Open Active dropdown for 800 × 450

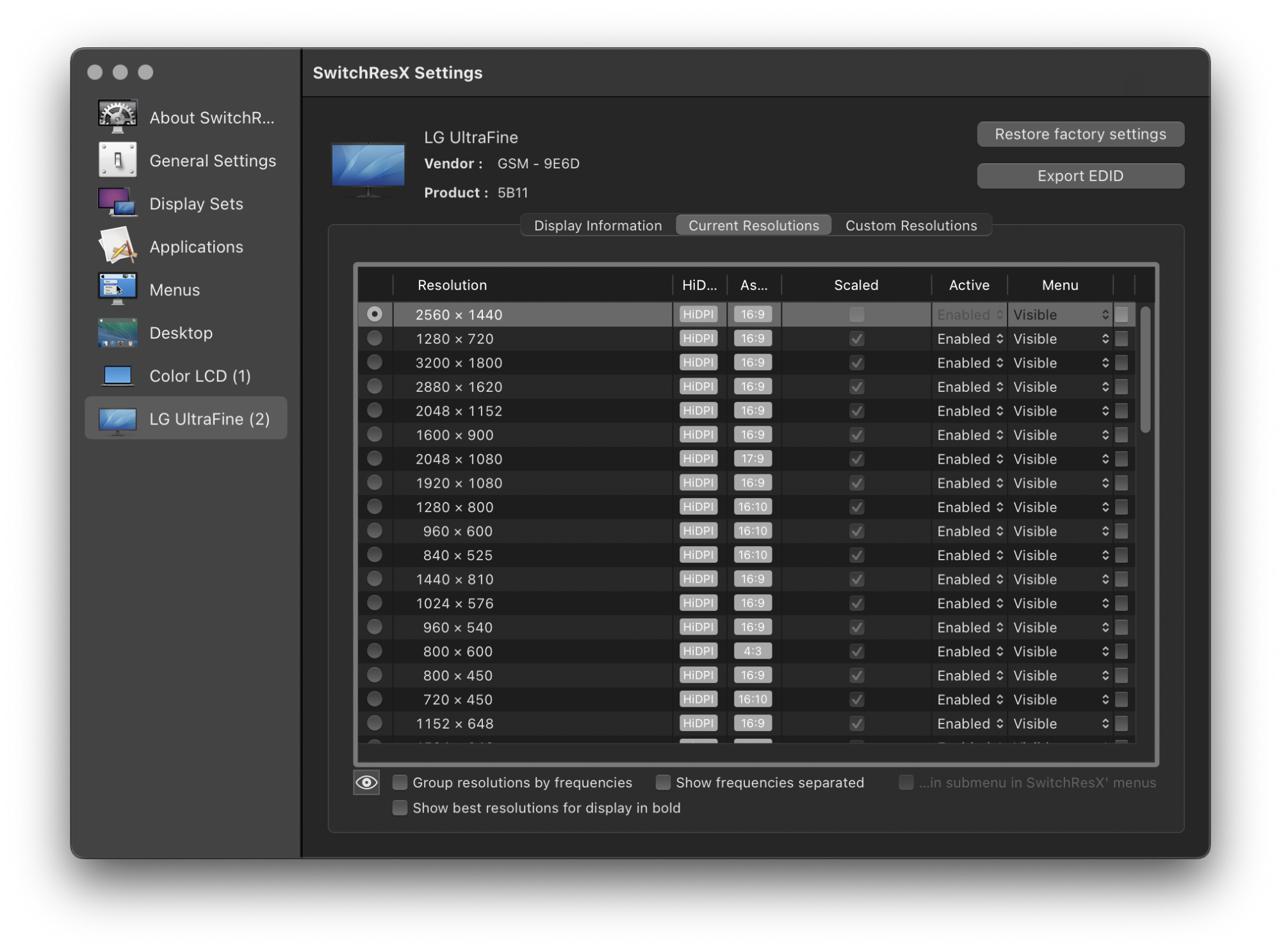[x=970, y=675]
